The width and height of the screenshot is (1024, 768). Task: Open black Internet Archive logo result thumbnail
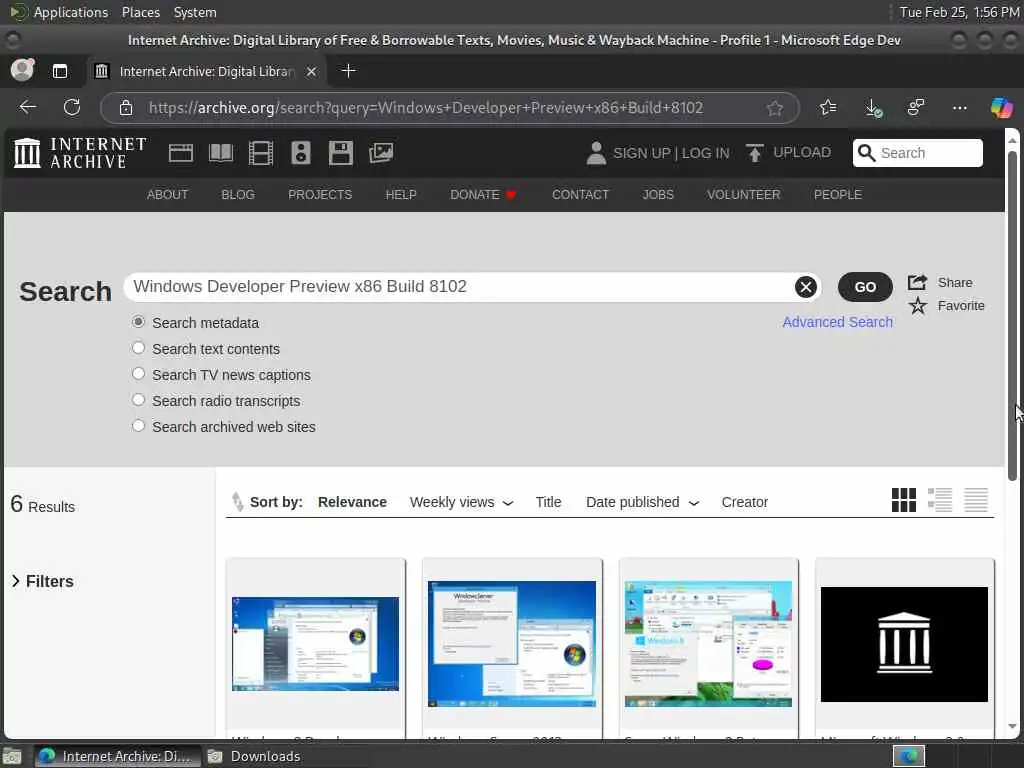point(904,644)
